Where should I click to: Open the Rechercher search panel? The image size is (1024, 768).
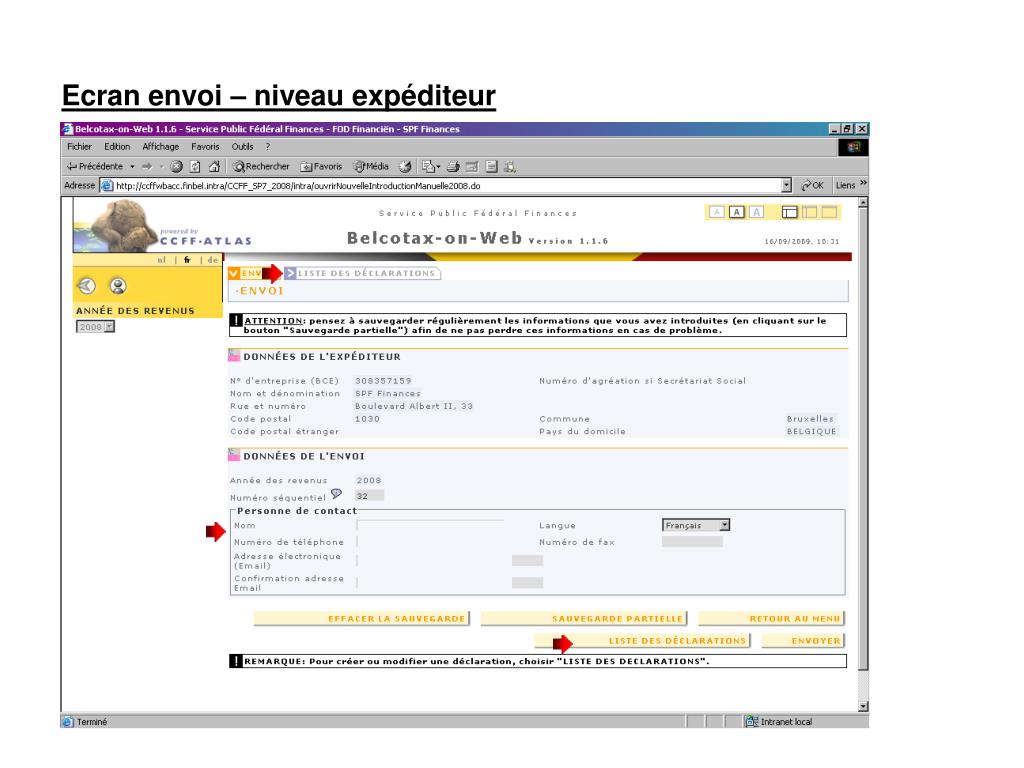[x=261, y=167]
